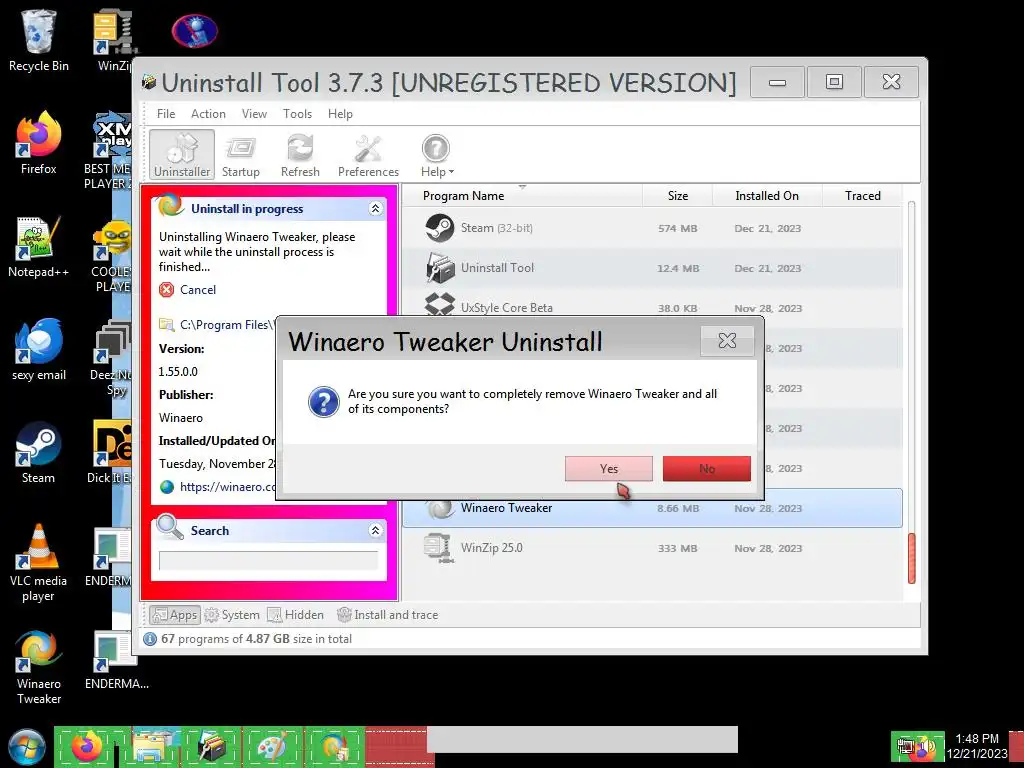The height and width of the screenshot is (768, 1024).
Task: Collapse the Search panel
Action: click(x=375, y=530)
